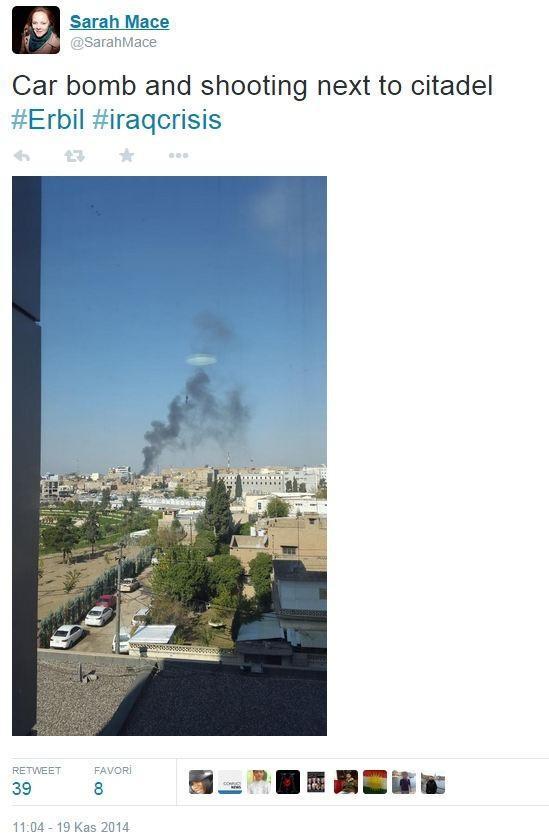Click the group portrait retweeter avatar
This screenshot has height=839, width=549.
317,782
